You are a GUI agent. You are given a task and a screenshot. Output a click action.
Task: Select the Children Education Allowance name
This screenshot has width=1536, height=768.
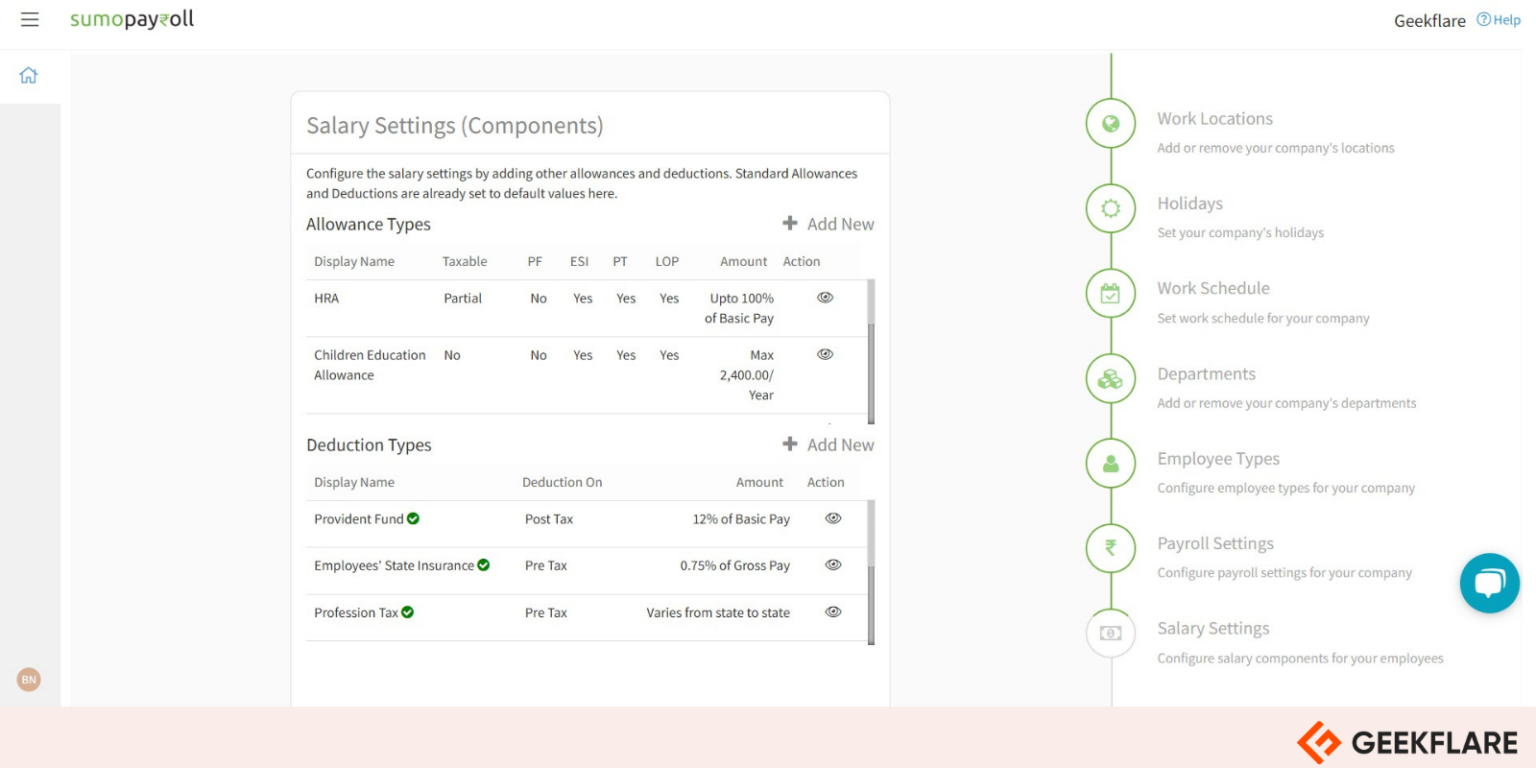370,365
